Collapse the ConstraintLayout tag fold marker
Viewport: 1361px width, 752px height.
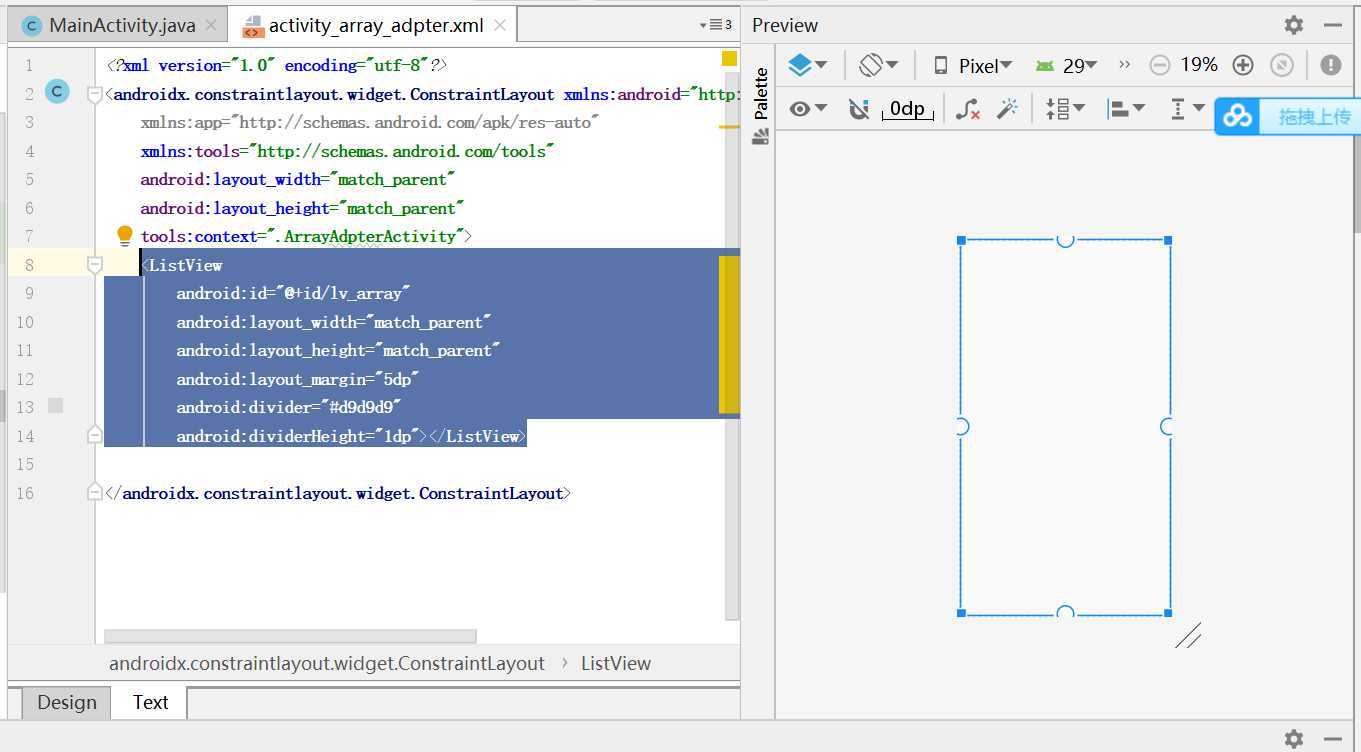pyautogui.click(x=94, y=94)
